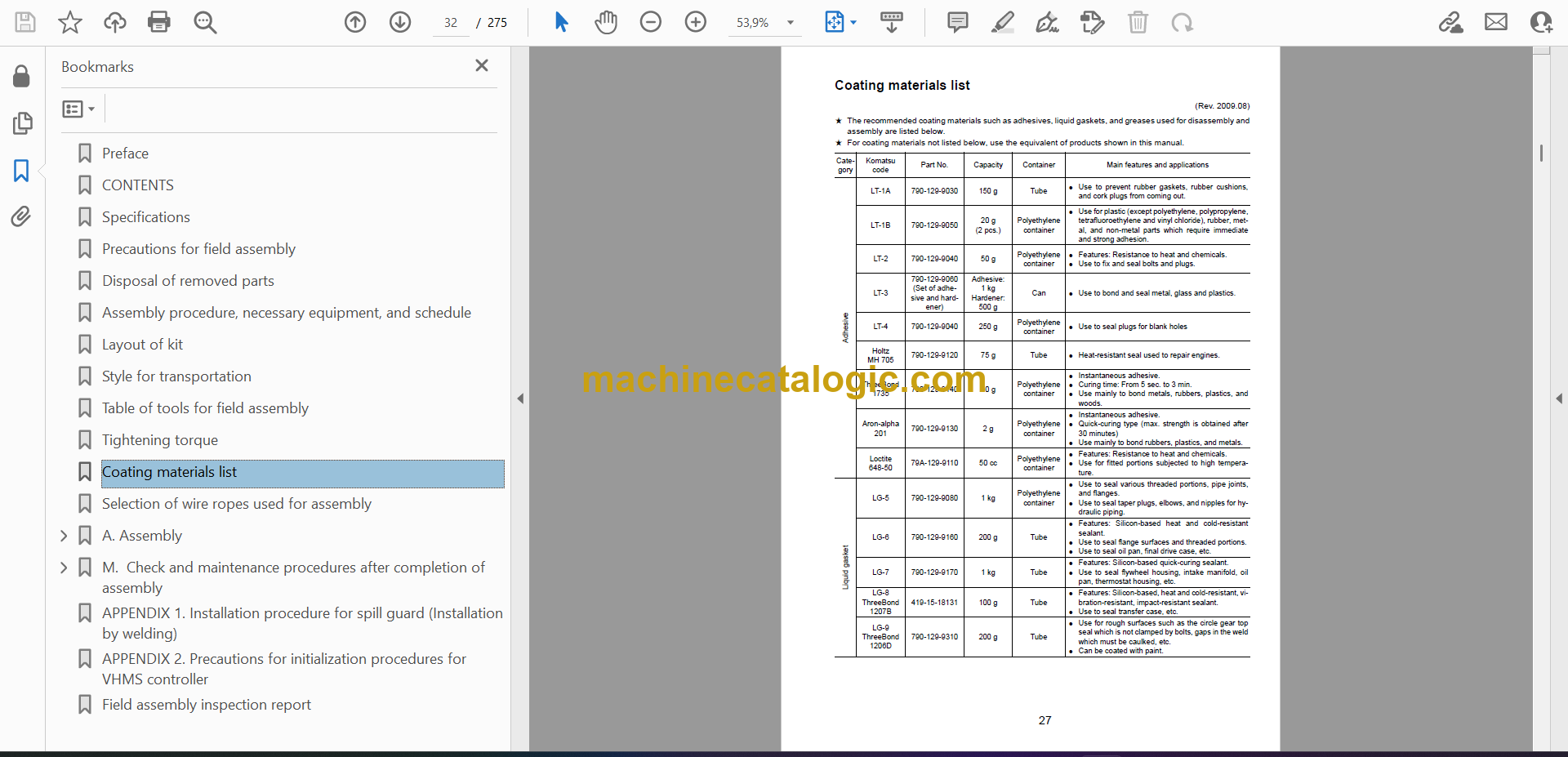Go to Field assembly inspection report
Screen dimensions: 1568x757
(207, 705)
